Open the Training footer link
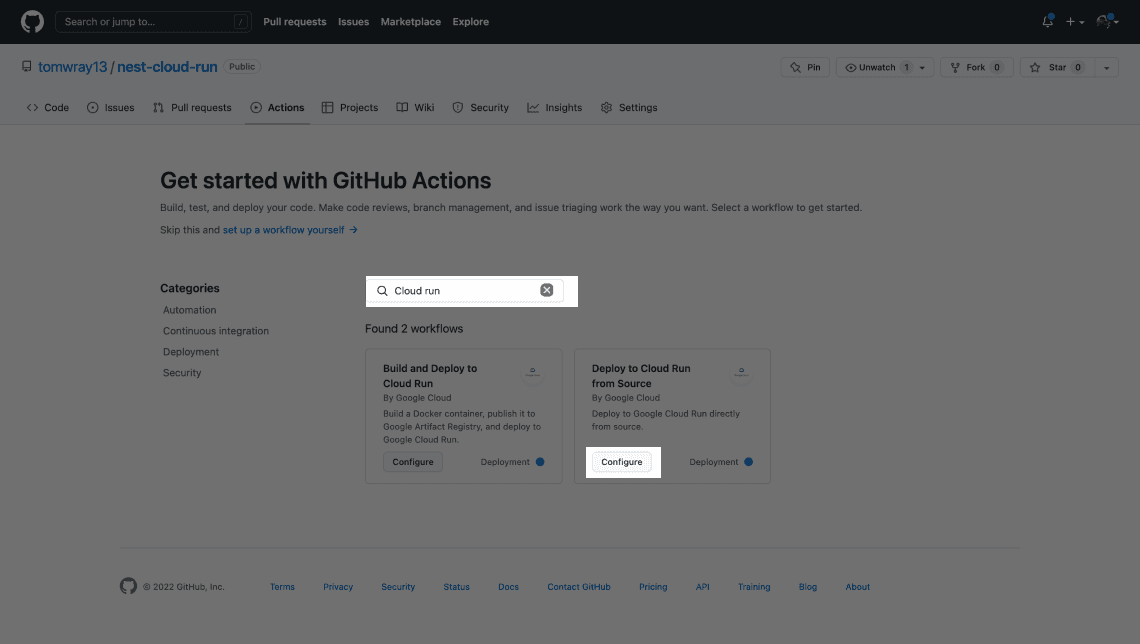The width and height of the screenshot is (1140, 644). click(x=754, y=587)
